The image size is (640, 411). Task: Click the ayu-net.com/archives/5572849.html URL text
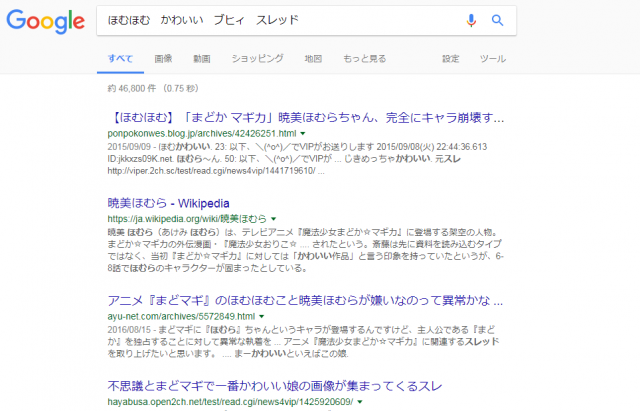click(x=181, y=316)
